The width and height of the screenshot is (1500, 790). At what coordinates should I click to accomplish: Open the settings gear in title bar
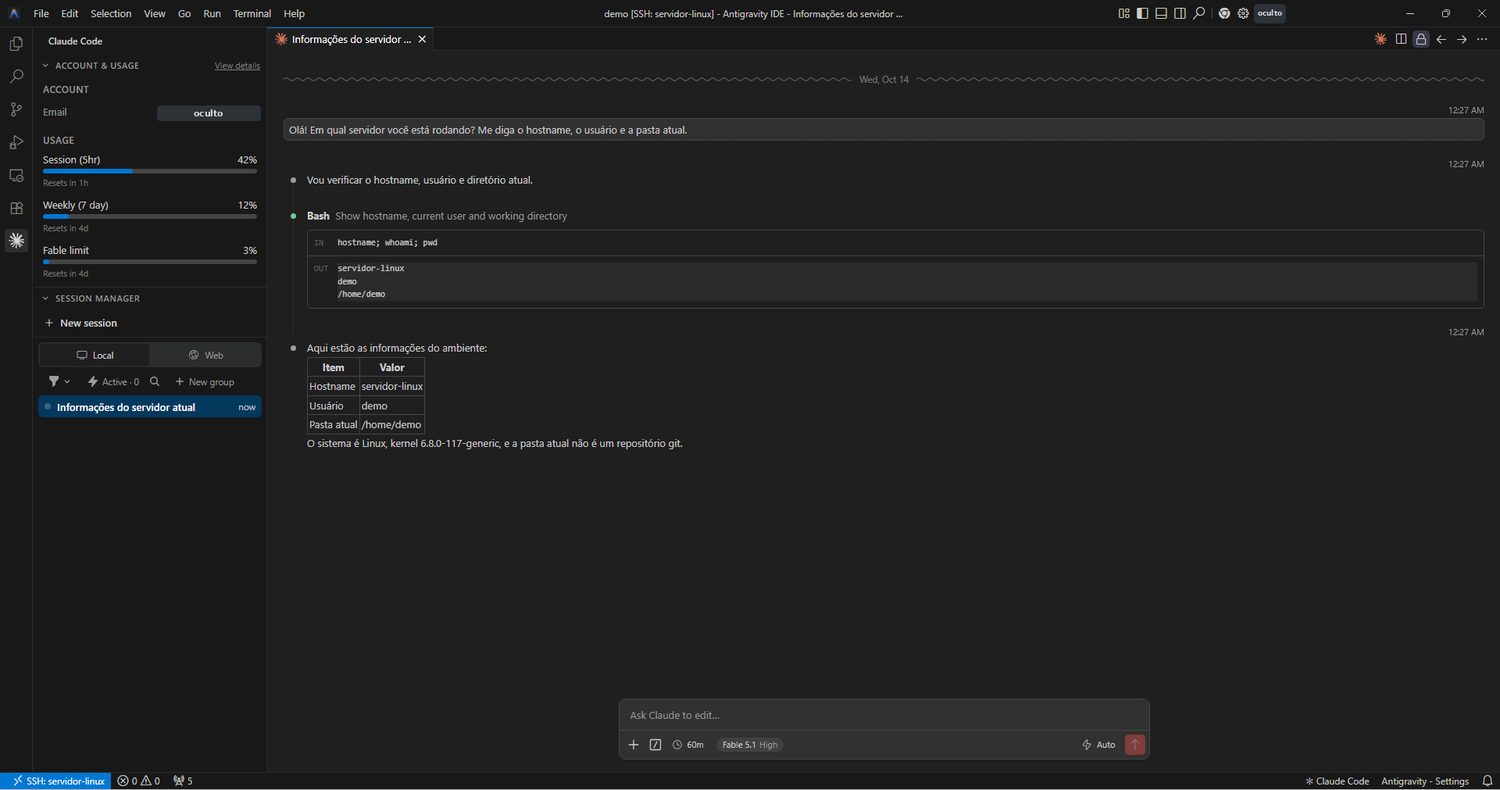pos(1243,13)
